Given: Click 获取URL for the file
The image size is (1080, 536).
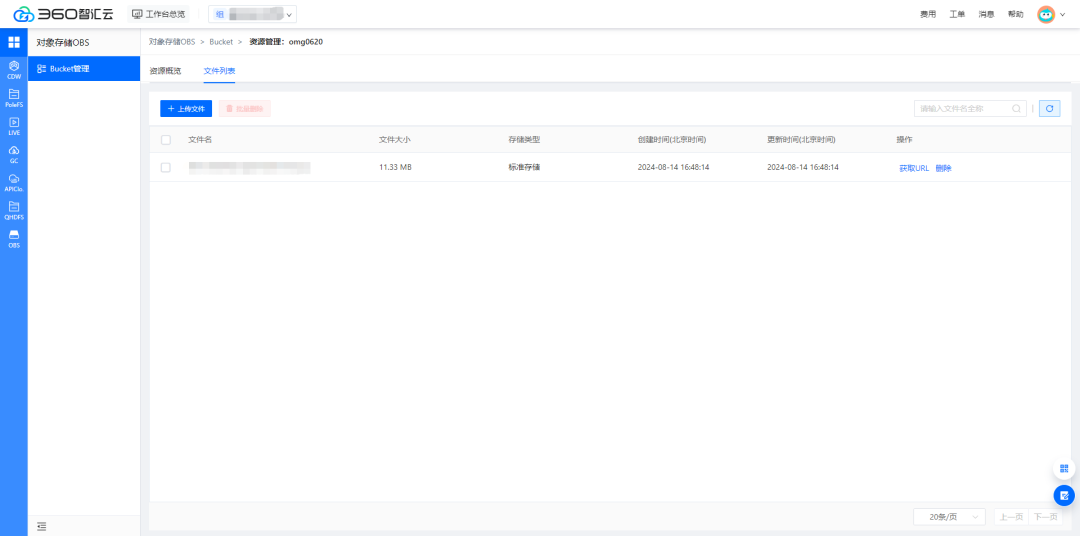Looking at the screenshot, I should click(914, 168).
